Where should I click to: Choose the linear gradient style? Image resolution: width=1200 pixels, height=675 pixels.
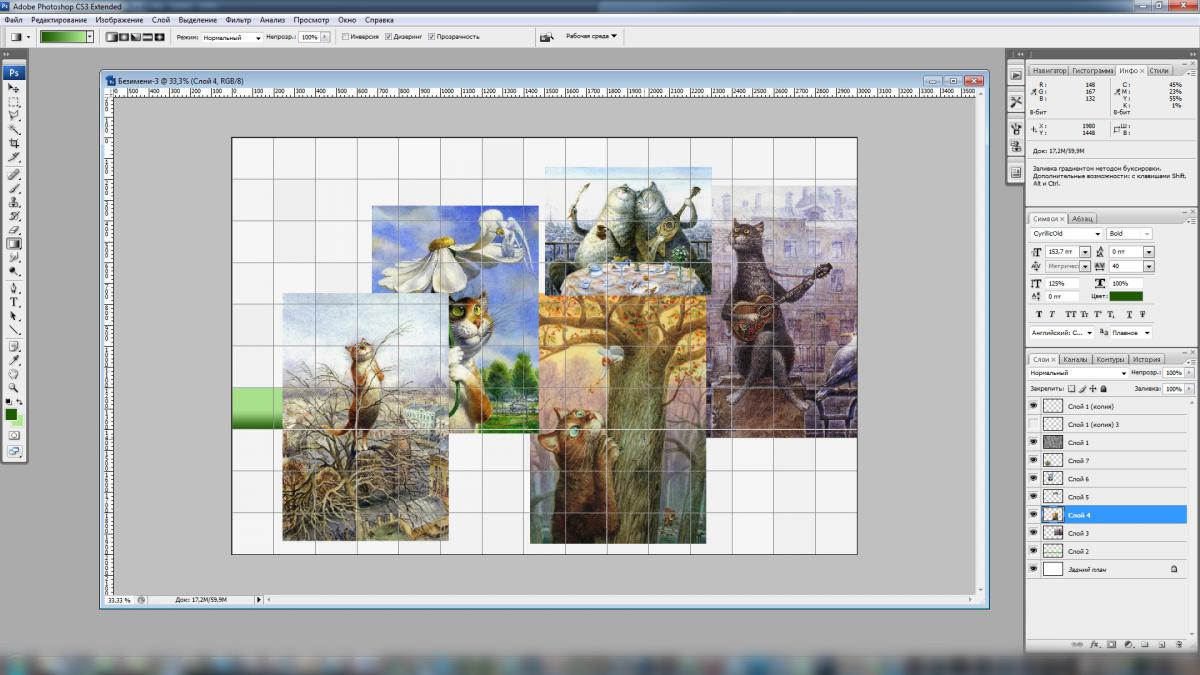pyautogui.click(x=111, y=37)
